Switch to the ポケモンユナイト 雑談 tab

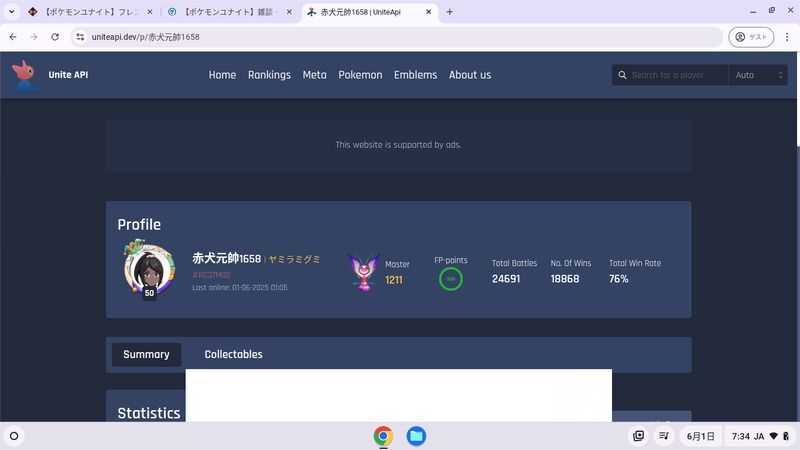coord(229,12)
